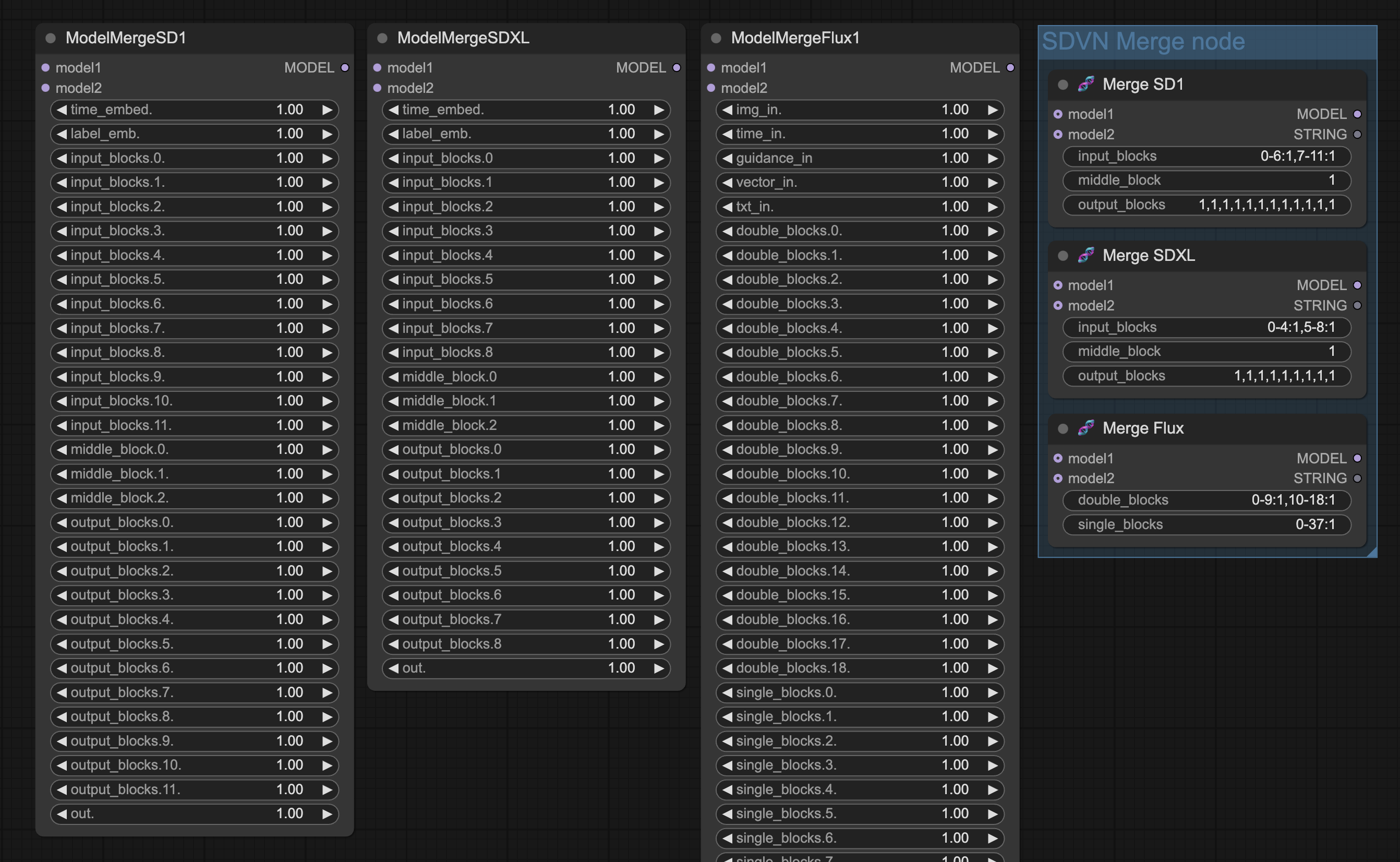Click the MODEL output port of Merge SDXL
The height and width of the screenshot is (862, 1400).
[1357, 285]
